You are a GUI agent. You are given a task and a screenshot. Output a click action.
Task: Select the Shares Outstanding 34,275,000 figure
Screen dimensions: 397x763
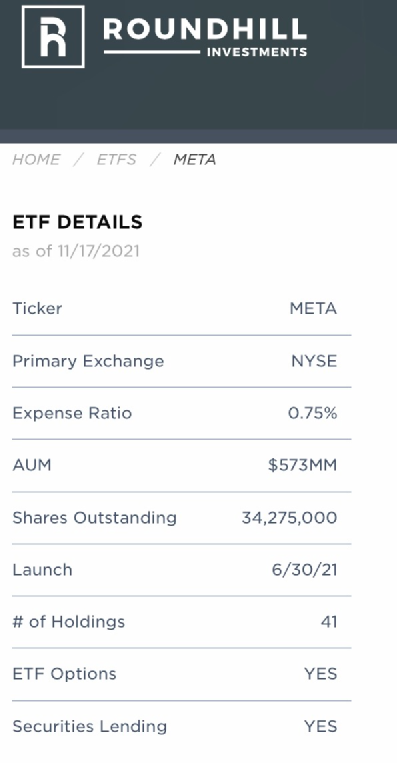click(x=289, y=518)
